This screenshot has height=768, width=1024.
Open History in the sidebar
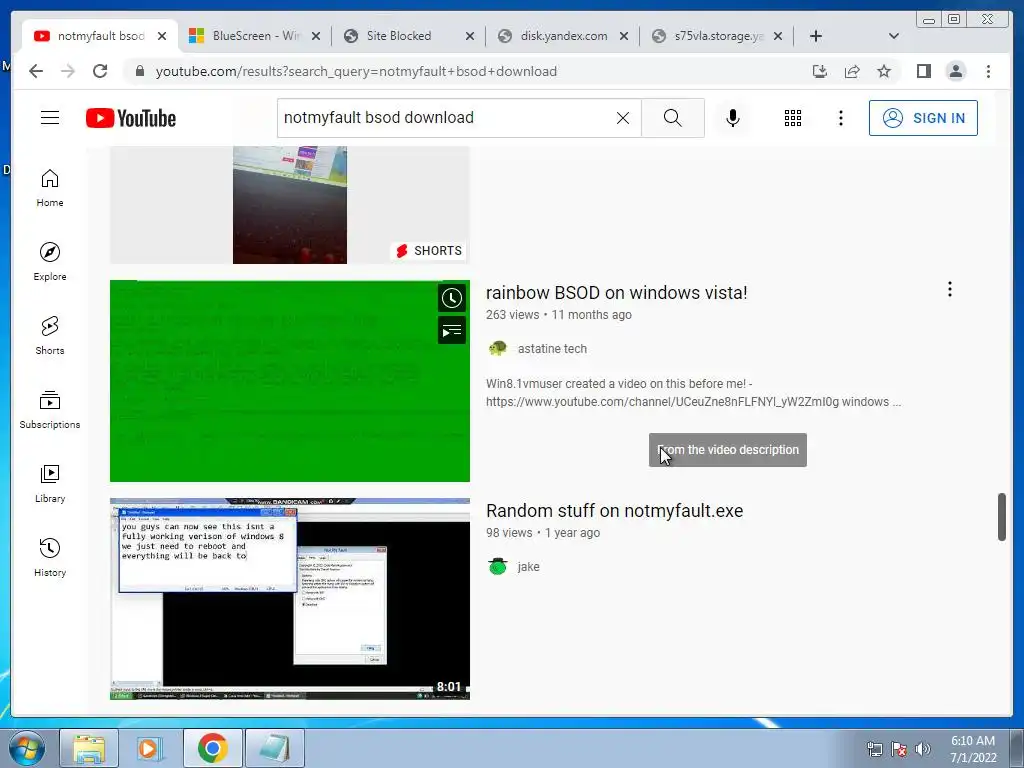50,557
